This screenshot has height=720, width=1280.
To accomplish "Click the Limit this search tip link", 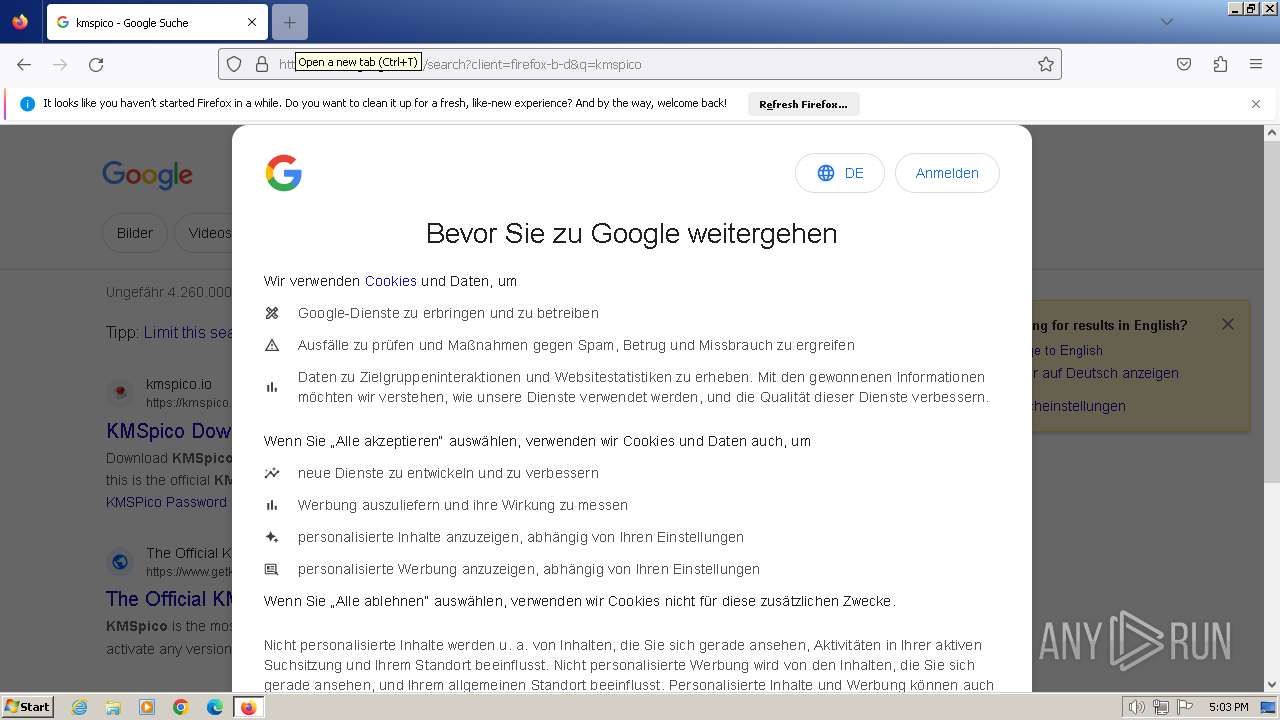I will (188, 332).
